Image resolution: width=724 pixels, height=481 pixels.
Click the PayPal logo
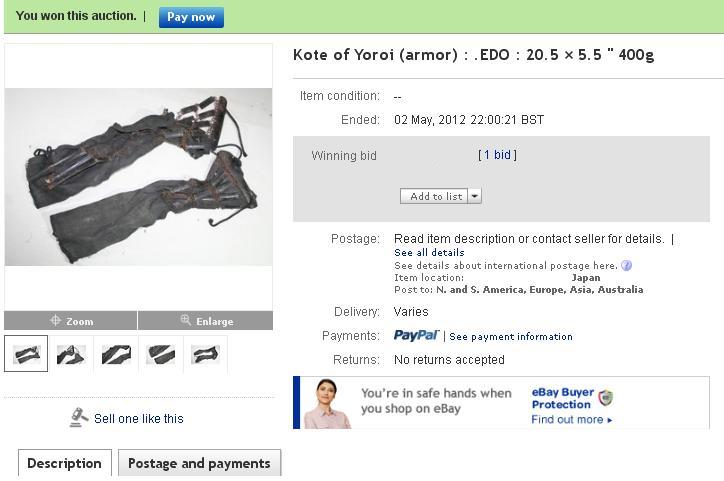pos(416,335)
